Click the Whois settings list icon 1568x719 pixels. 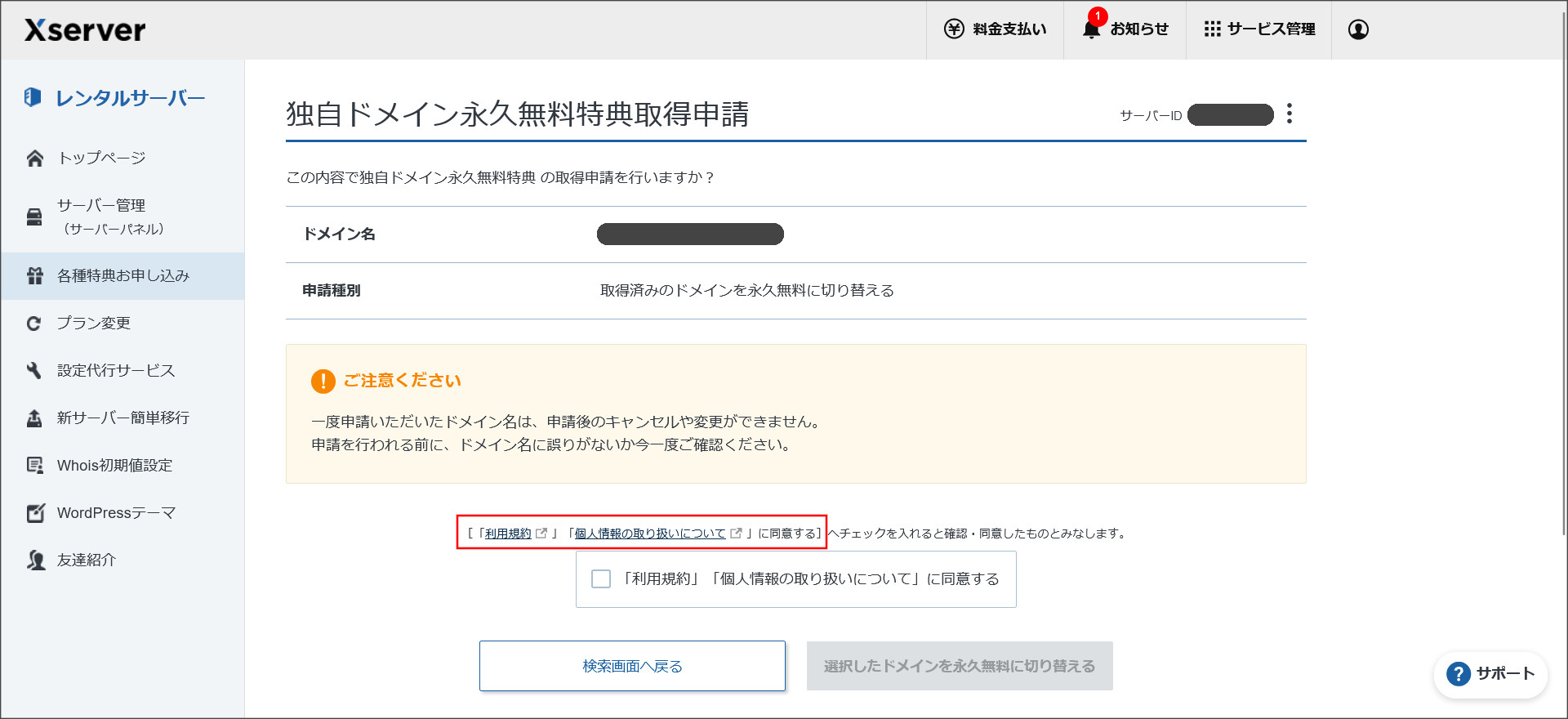35,466
